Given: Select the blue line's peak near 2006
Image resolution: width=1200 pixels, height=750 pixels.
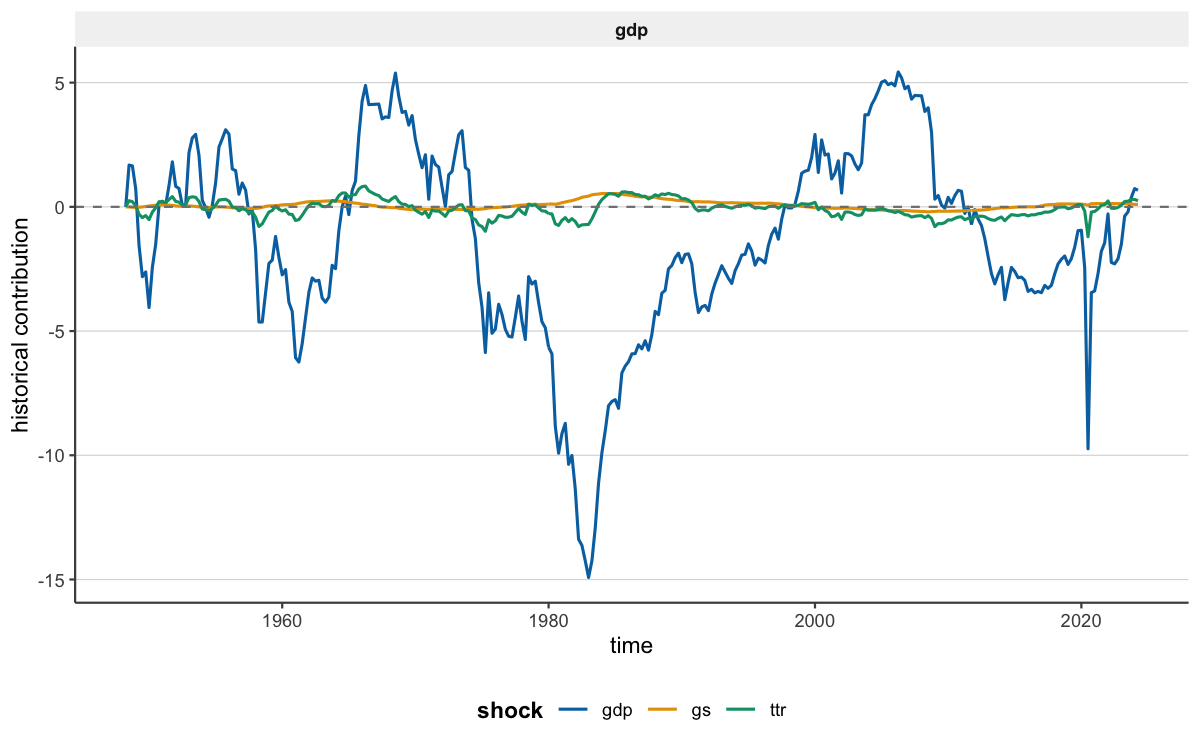Looking at the screenshot, I should 898,72.
